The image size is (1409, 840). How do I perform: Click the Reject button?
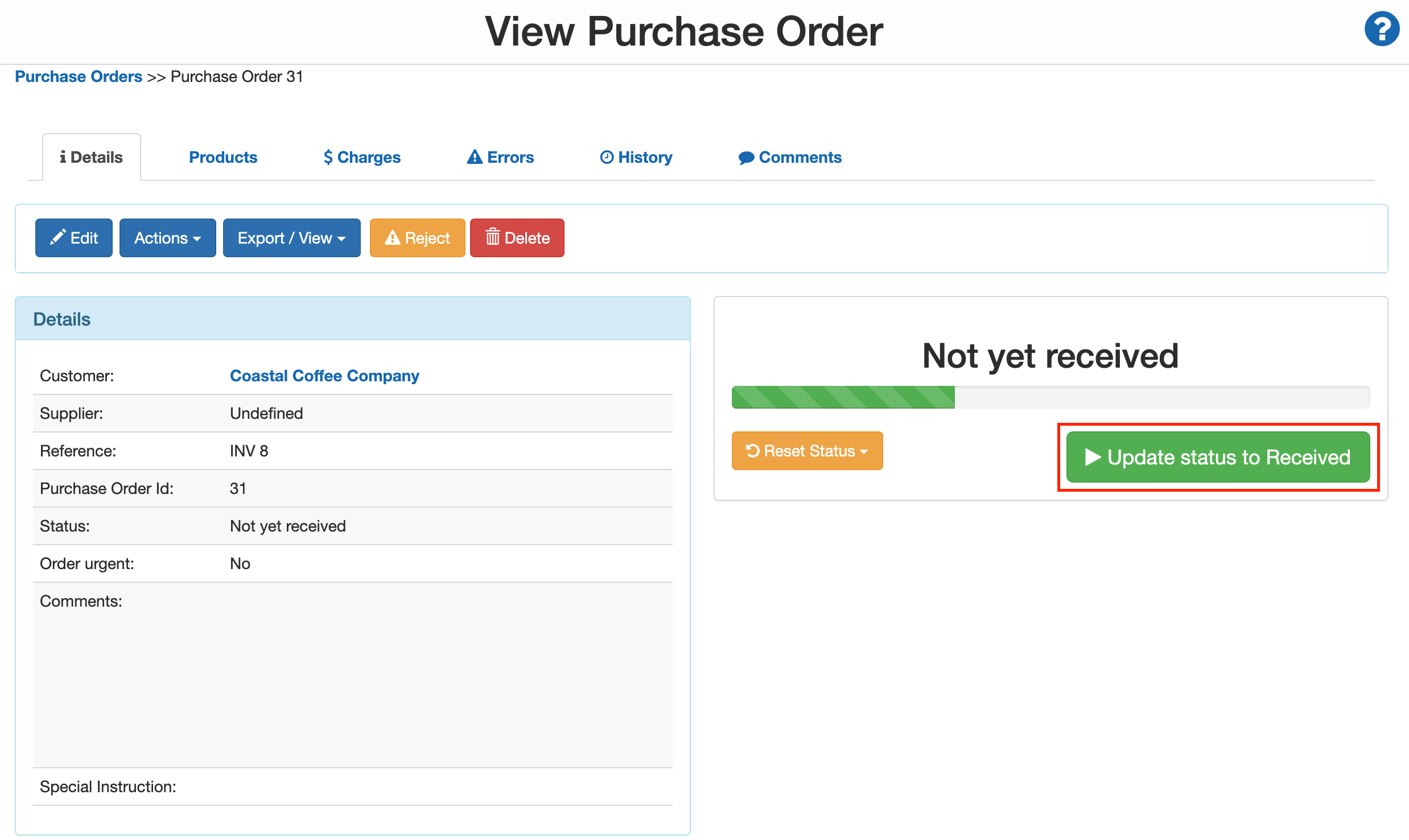click(x=417, y=237)
